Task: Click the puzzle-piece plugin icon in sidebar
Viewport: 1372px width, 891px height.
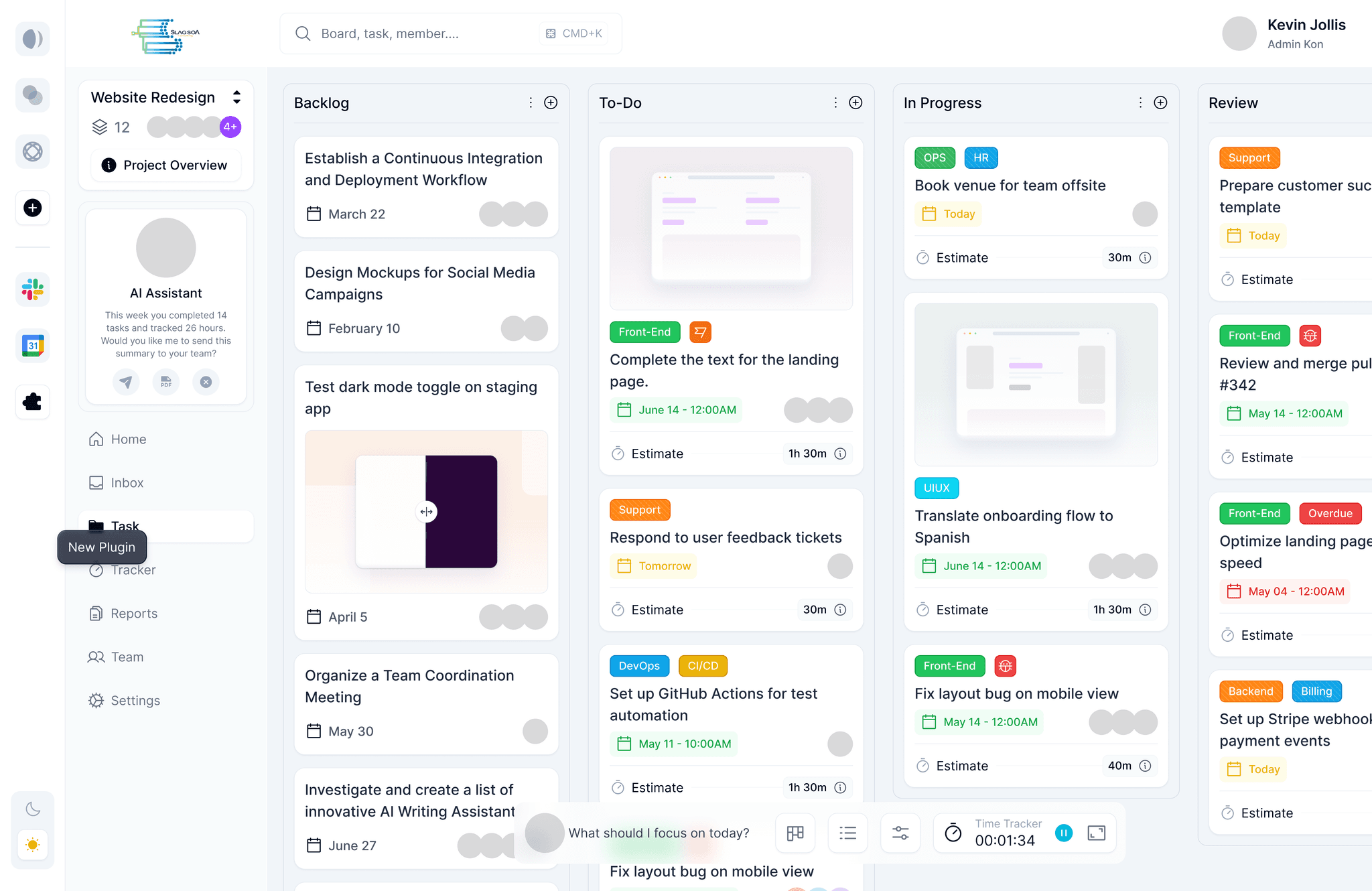Action: click(x=31, y=402)
